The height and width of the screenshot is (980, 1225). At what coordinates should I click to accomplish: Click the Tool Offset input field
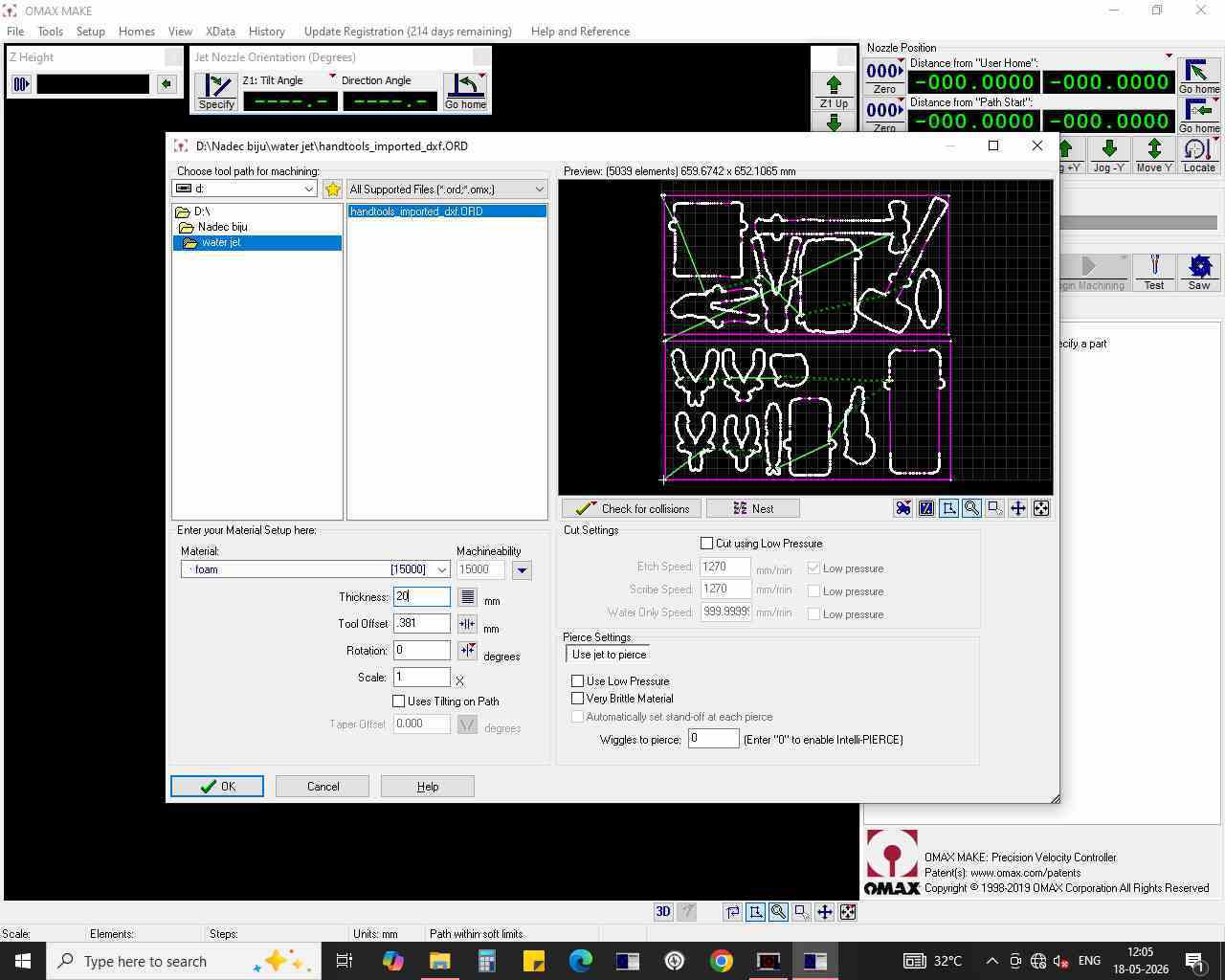(x=422, y=623)
